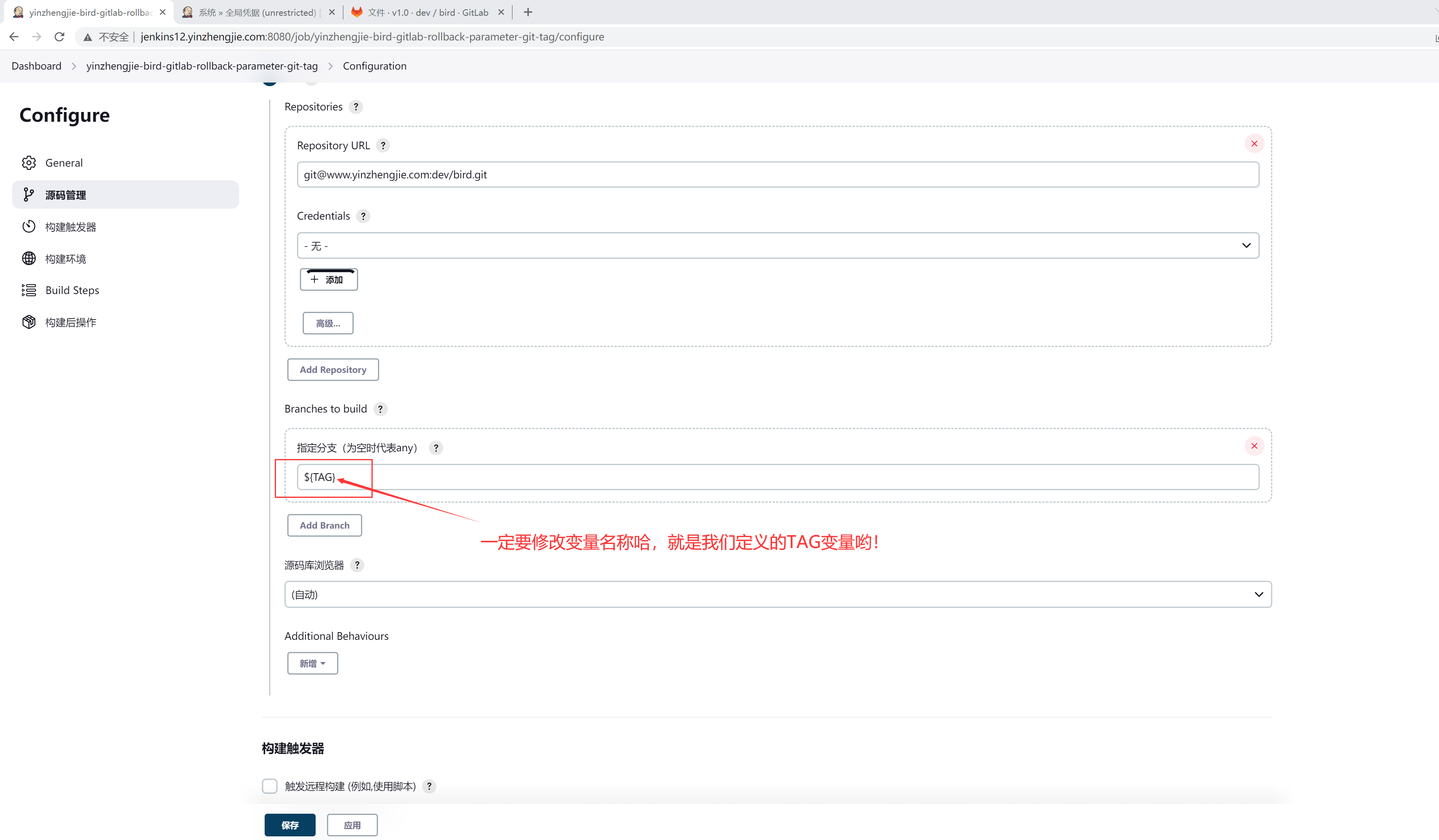Click the 保存 save button
Image resolution: width=1439 pixels, height=840 pixels.
[289, 825]
